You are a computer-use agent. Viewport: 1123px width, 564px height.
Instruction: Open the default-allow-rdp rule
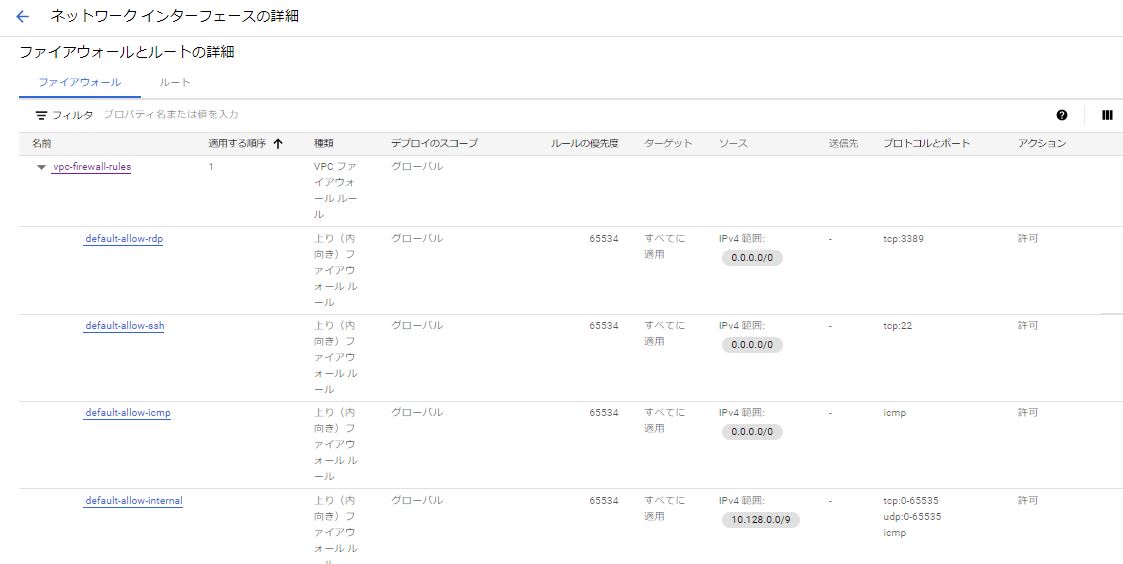[123, 239]
